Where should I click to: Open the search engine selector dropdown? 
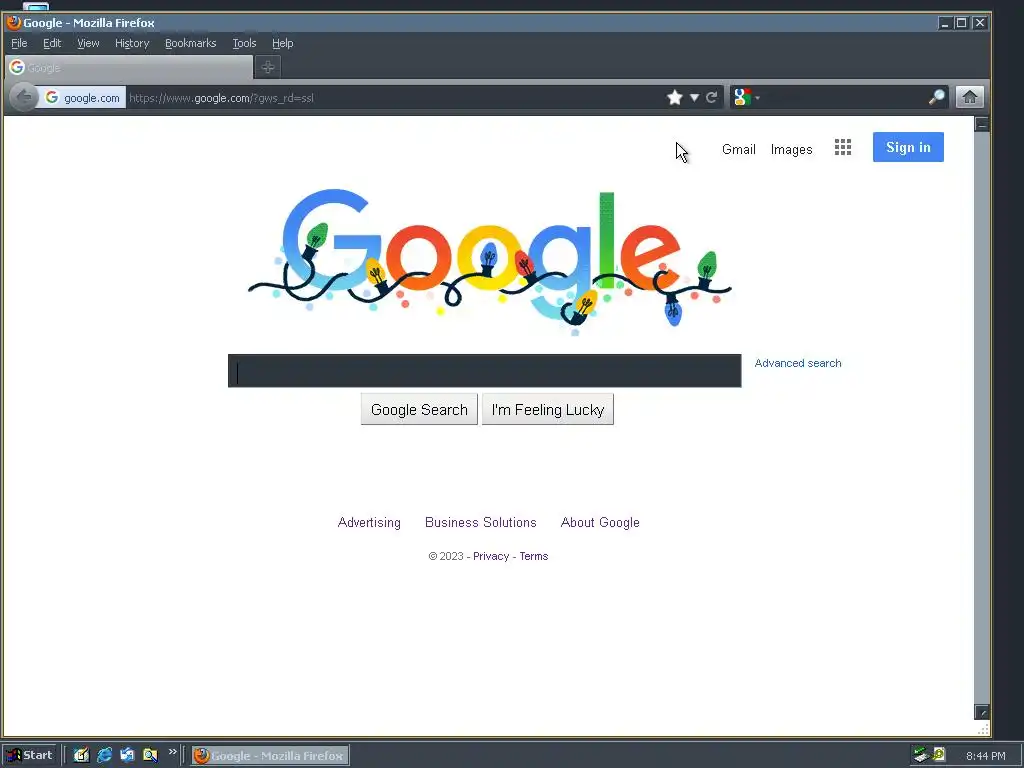tap(746, 98)
